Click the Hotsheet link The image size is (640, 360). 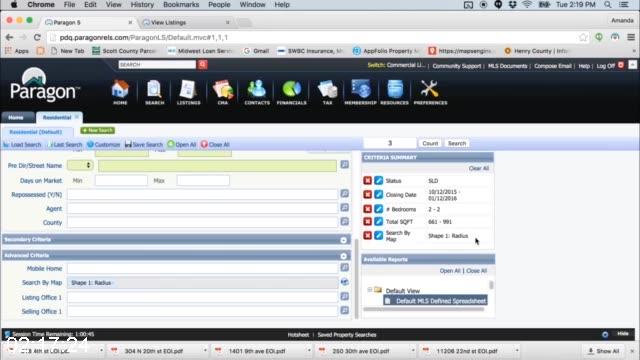point(298,335)
